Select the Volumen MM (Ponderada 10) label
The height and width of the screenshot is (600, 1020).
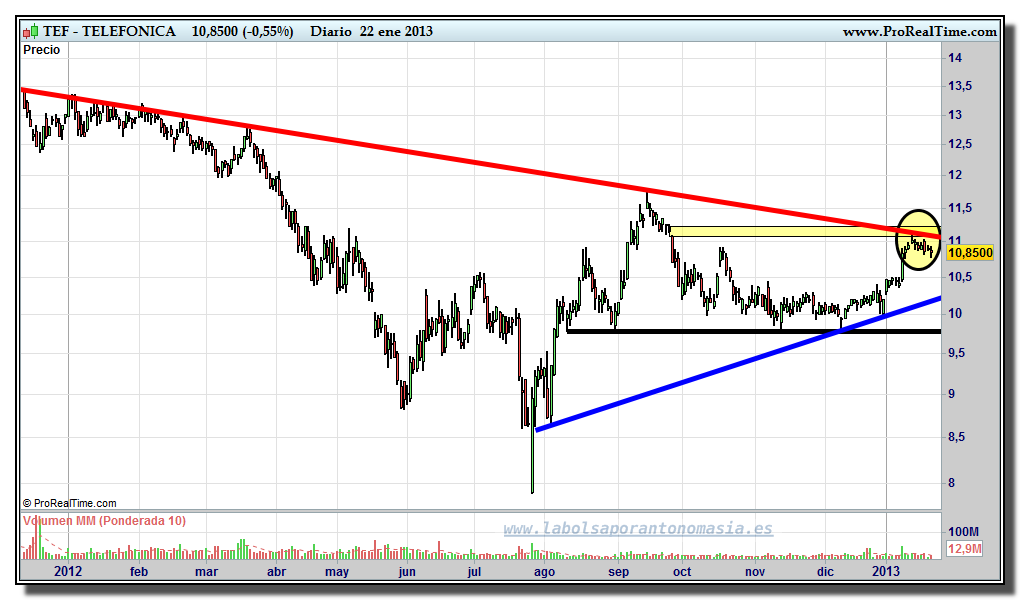[104, 521]
